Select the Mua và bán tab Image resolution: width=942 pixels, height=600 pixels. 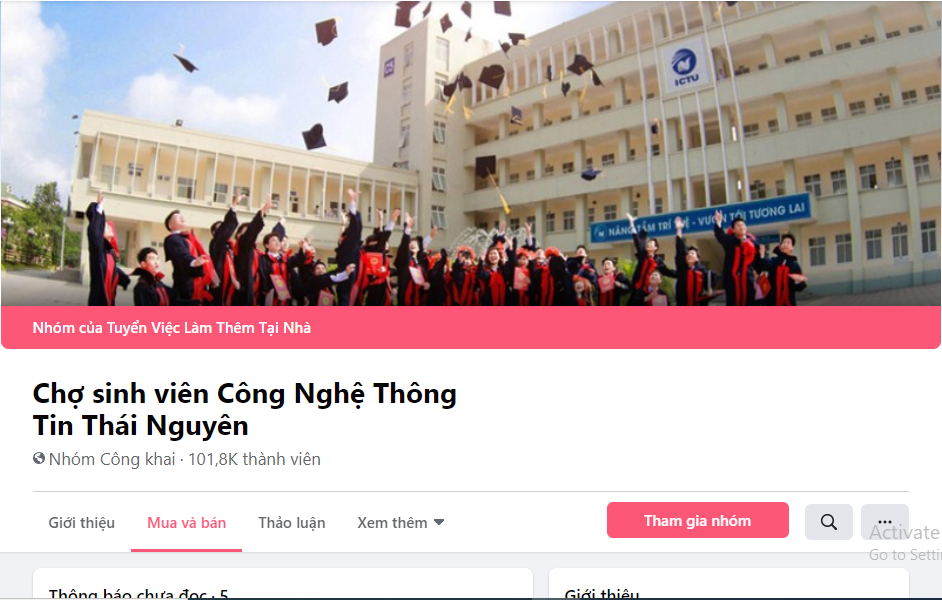coord(186,523)
